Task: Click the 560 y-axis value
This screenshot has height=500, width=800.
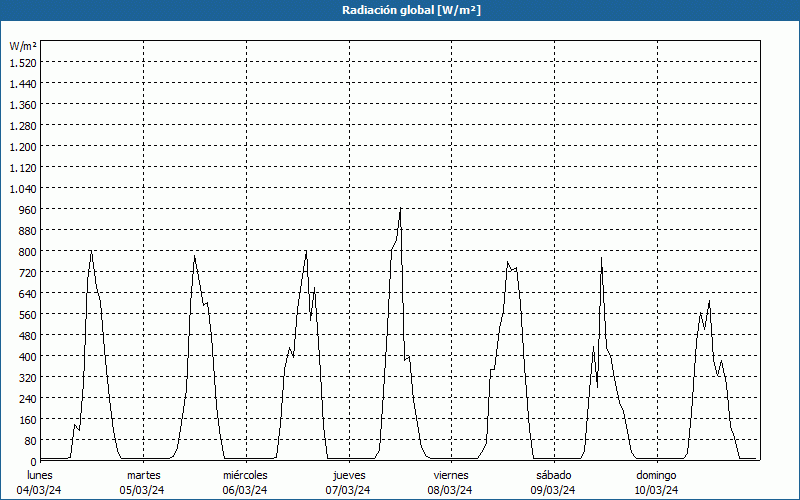Action: pyautogui.click(x=28, y=314)
